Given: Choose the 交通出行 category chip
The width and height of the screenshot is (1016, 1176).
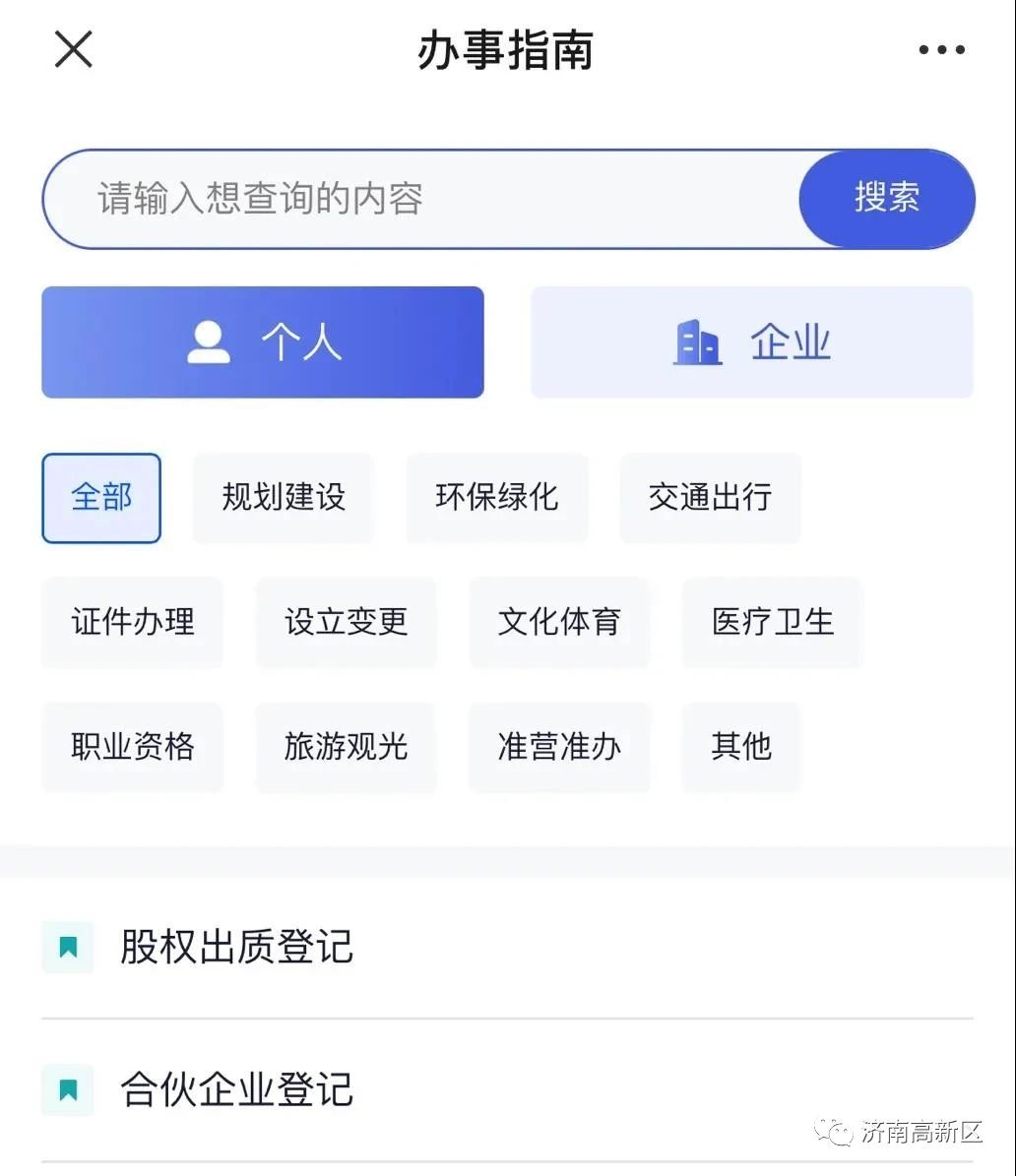Looking at the screenshot, I should pyautogui.click(x=710, y=497).
